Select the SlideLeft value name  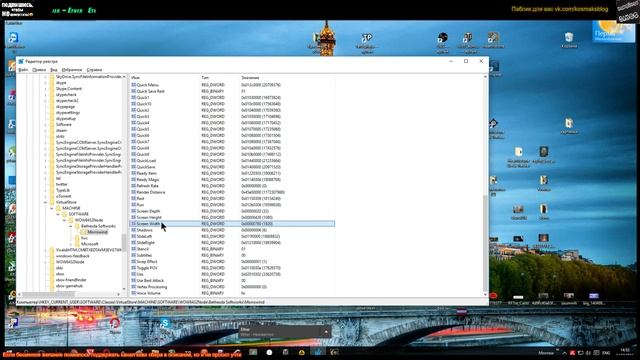(144, 236)
